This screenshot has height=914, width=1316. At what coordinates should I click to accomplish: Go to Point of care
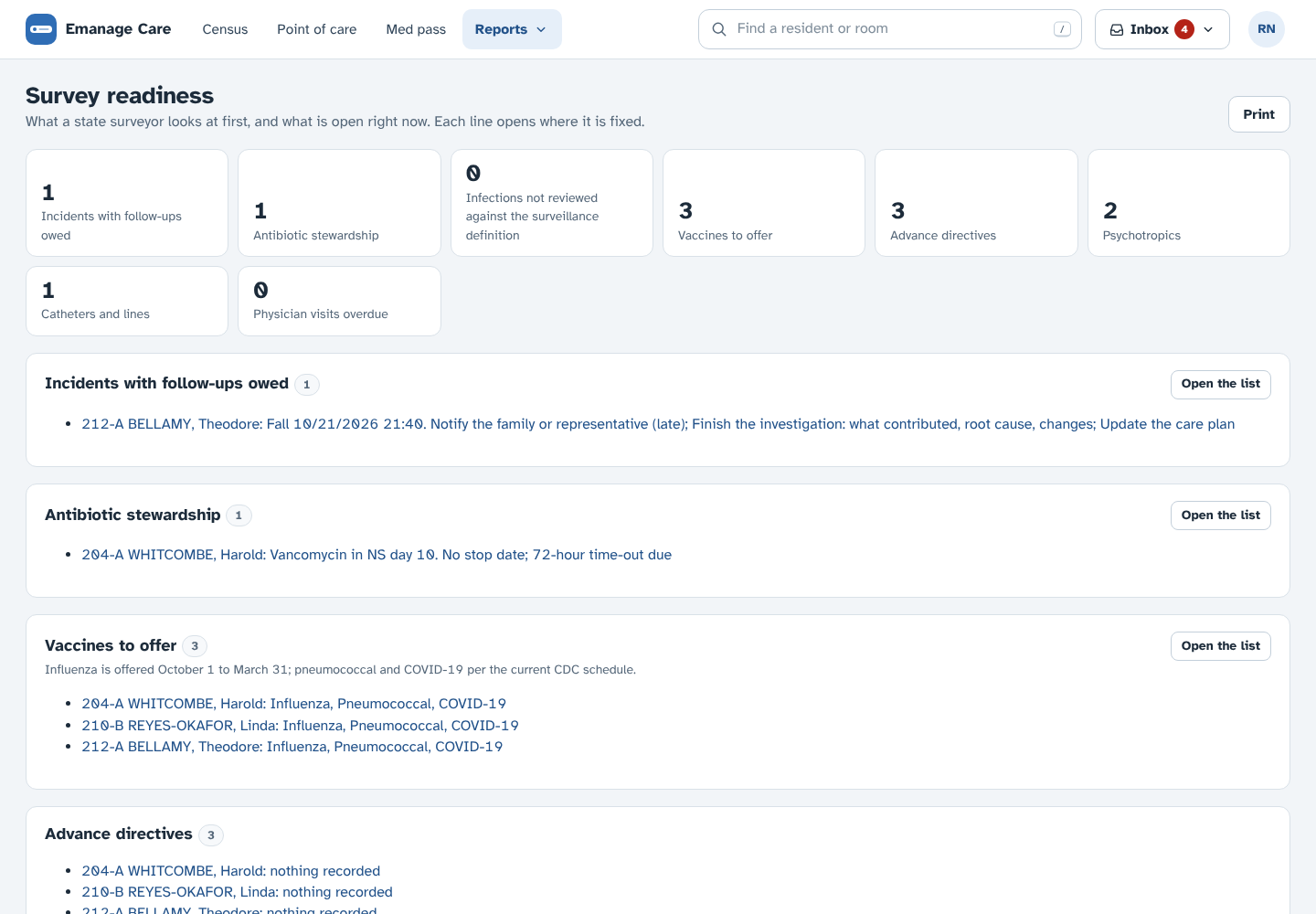coord(317,29)
